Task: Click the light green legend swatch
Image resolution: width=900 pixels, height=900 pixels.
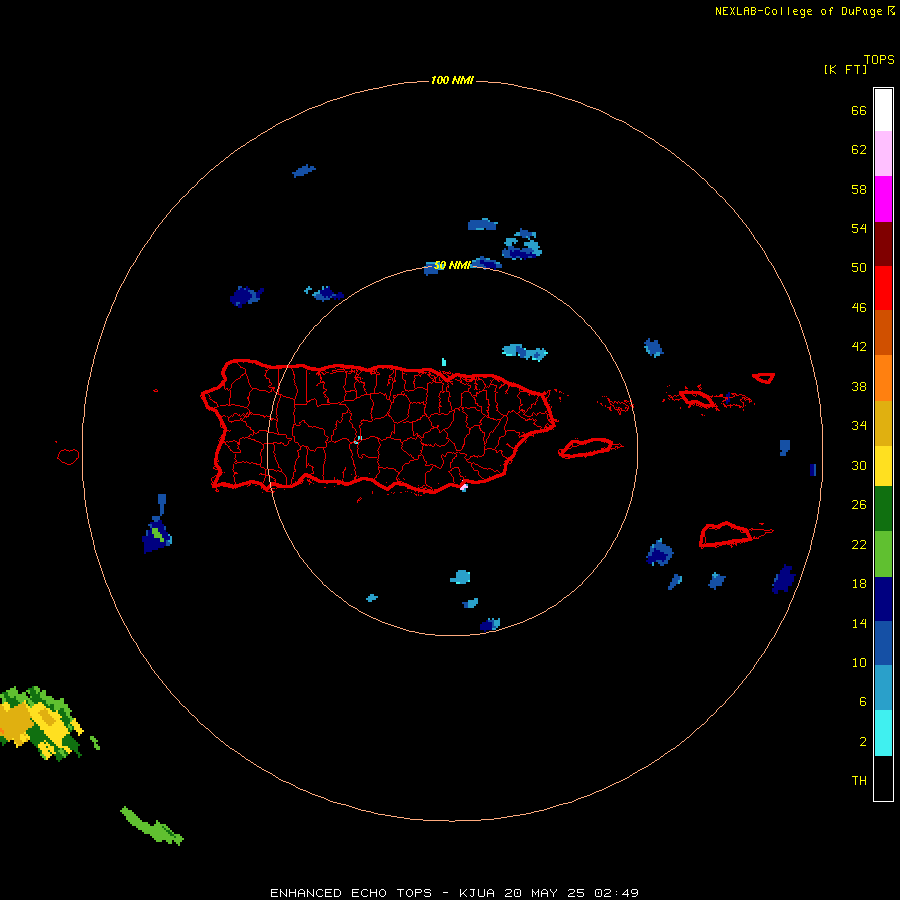Action: (883, 554)
